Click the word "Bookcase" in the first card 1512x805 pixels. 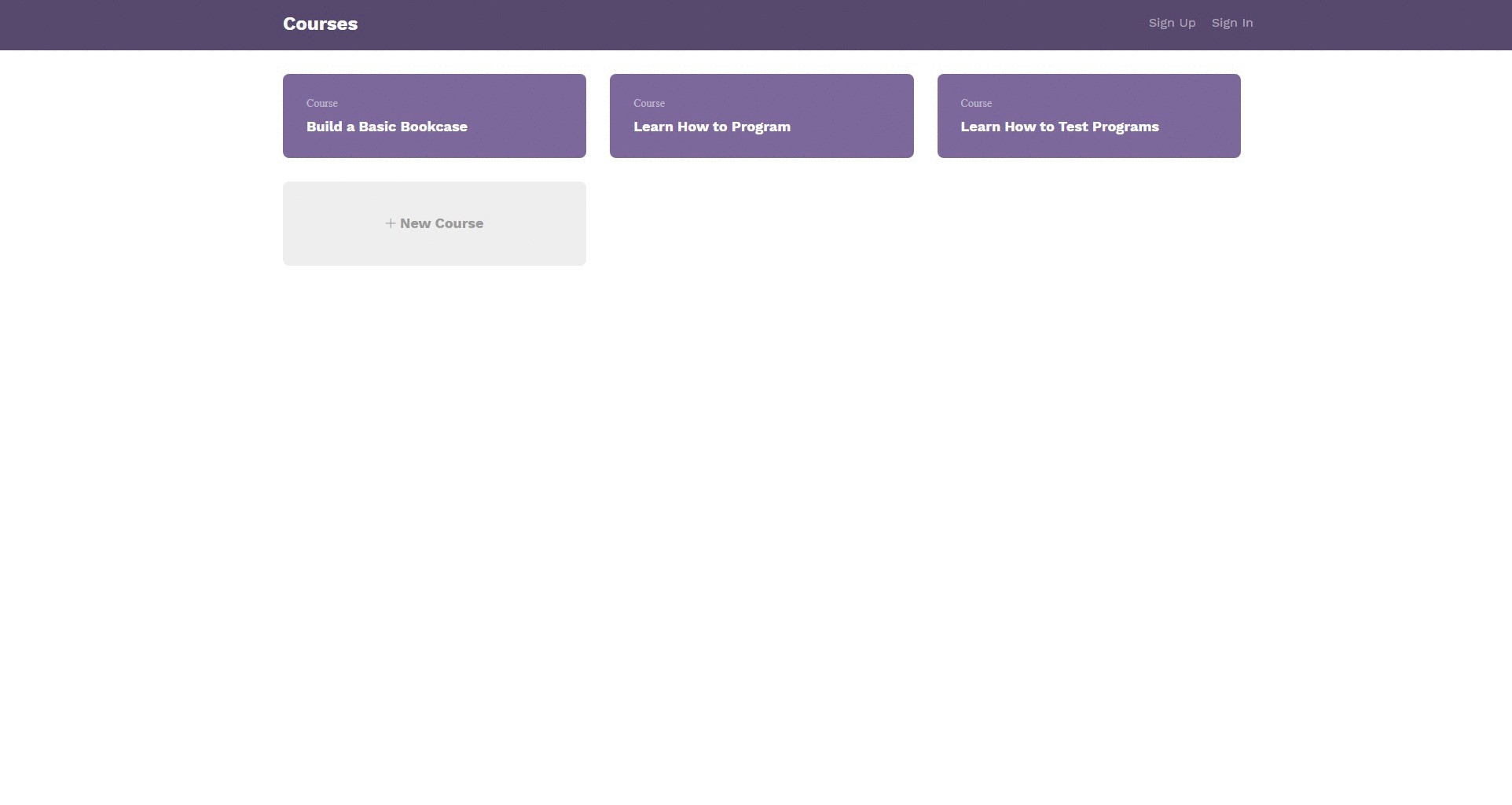tap(434, 127)
